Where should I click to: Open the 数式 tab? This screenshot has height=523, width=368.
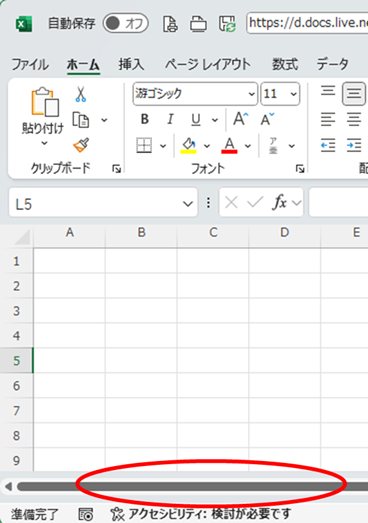285,64
